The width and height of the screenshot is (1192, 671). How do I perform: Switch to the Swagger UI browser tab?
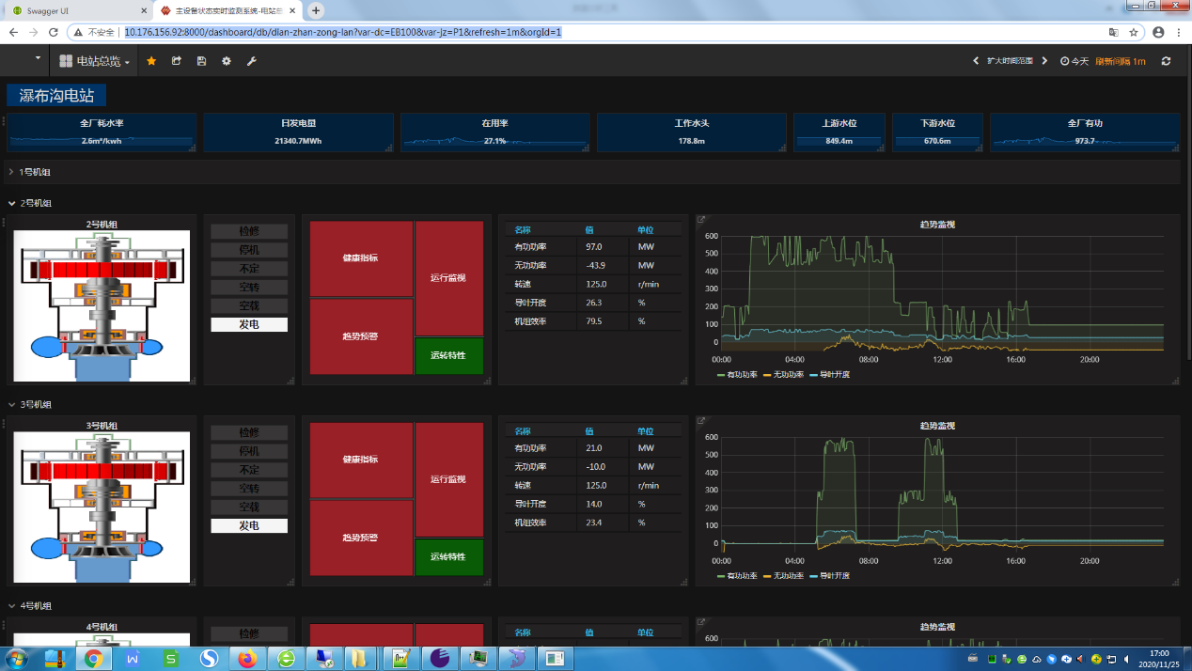click(x=68, y=10)
